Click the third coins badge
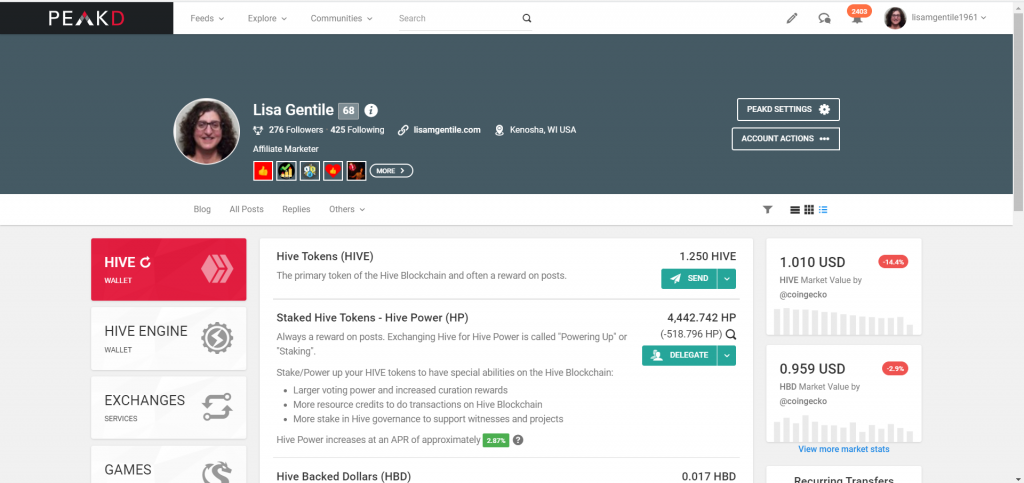 point(310,171)
